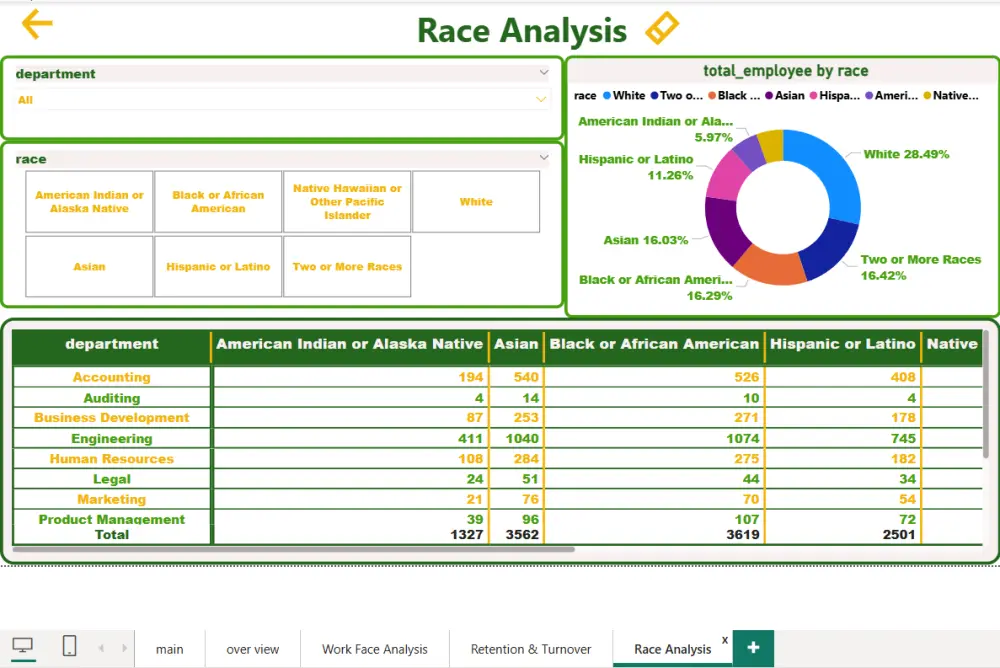Collapse the race slicer header chevron
The height and width of the screenshot is (668, 1000).
point(544,158)
